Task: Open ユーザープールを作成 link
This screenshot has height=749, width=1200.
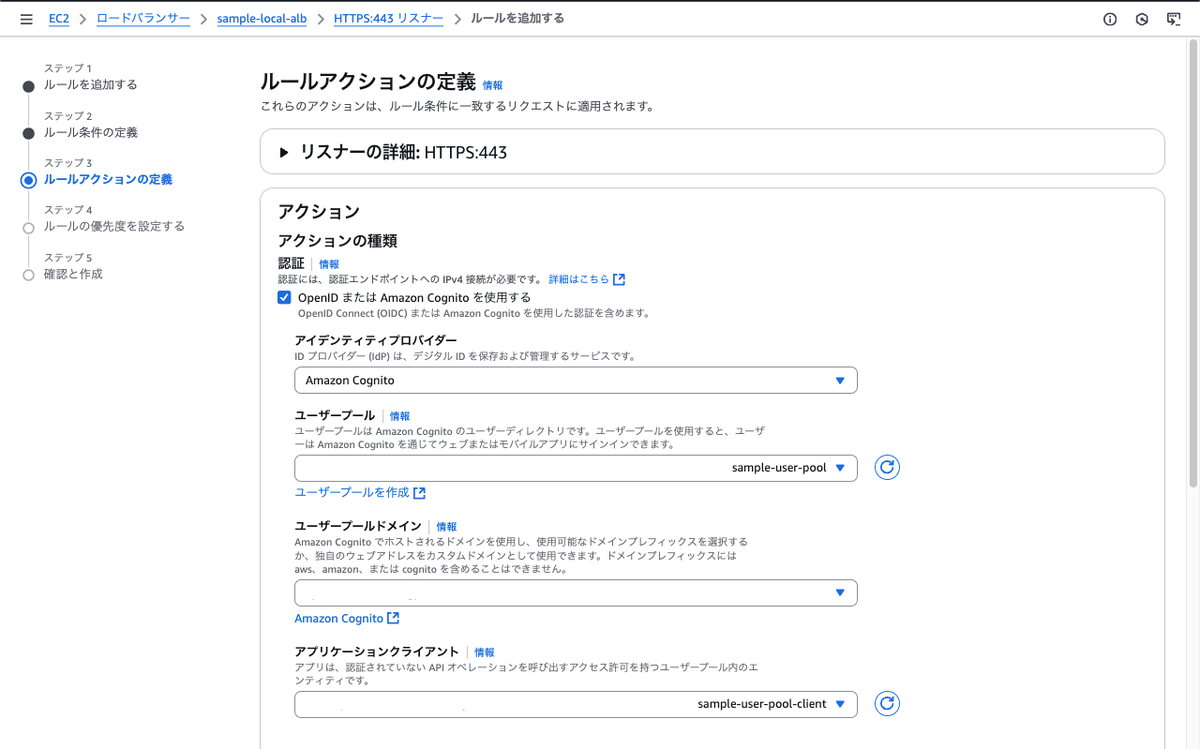Action: (x=352, y=493)
